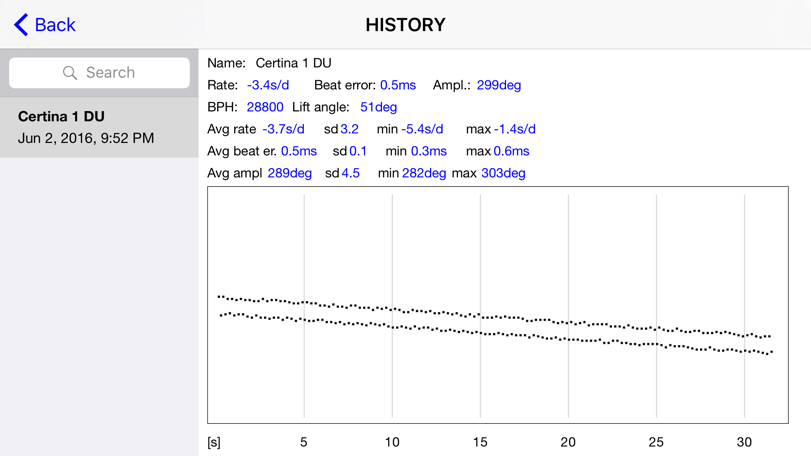Click the min amplitude value 282deg

click(424, 173)
